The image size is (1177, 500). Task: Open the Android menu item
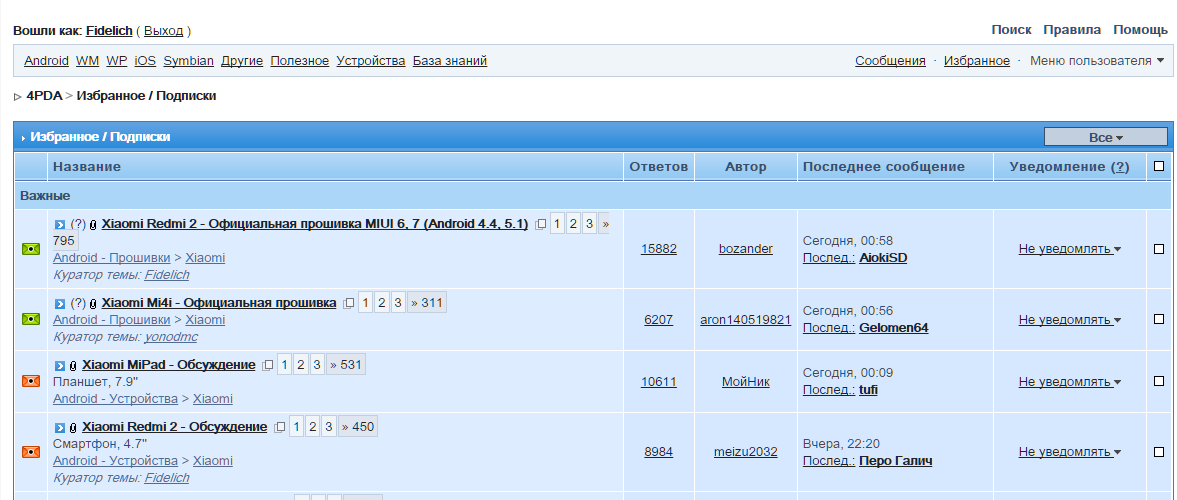pos(47,61)
